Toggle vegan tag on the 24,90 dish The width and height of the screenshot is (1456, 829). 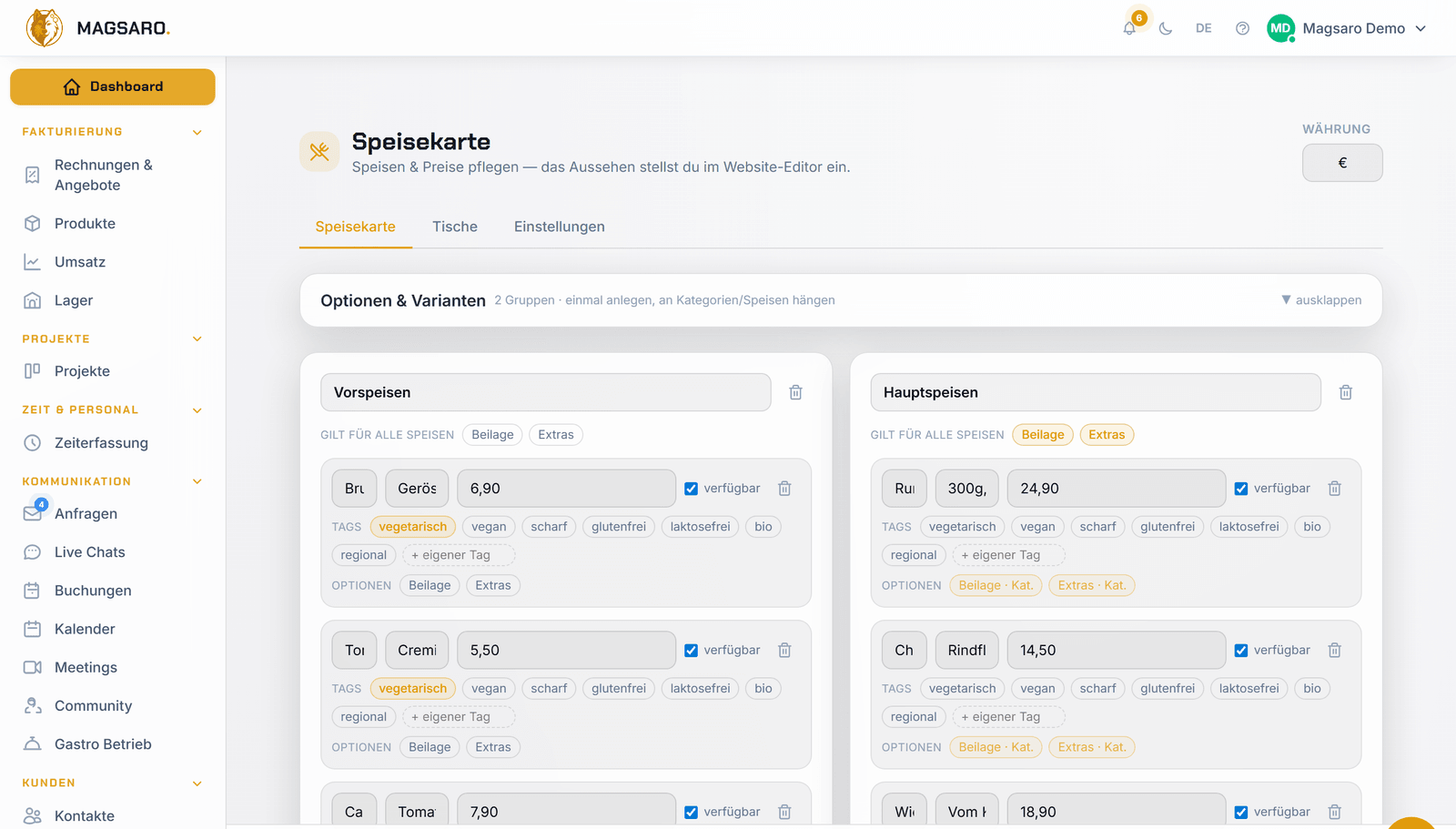[x=1037, y=527]
